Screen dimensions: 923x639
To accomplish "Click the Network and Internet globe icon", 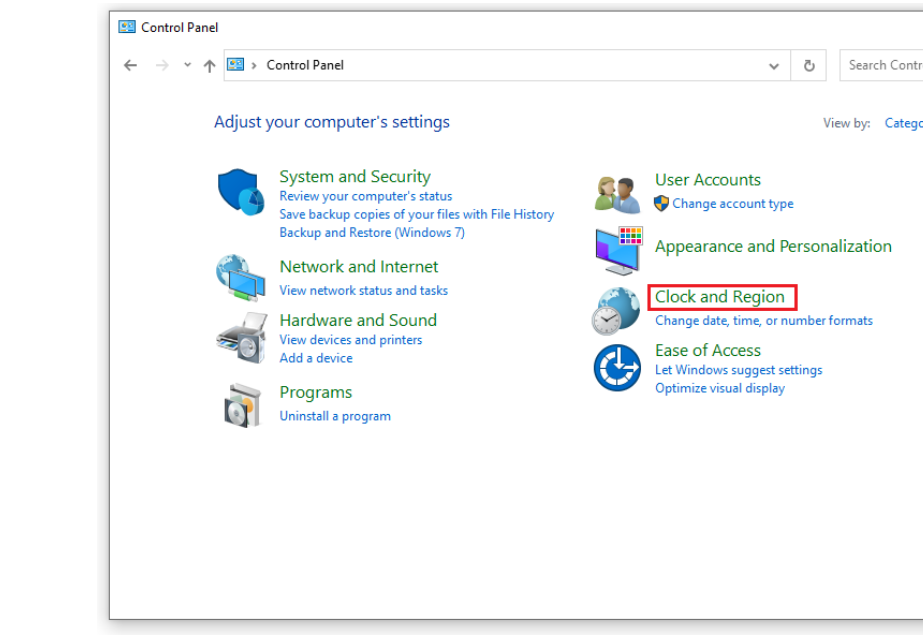I will pos(240,277).
